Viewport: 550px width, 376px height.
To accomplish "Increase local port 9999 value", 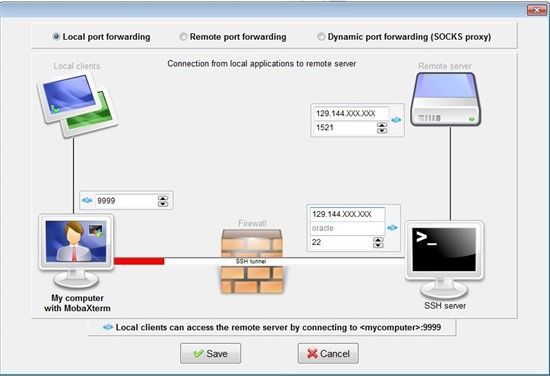I will coord(163,198).
